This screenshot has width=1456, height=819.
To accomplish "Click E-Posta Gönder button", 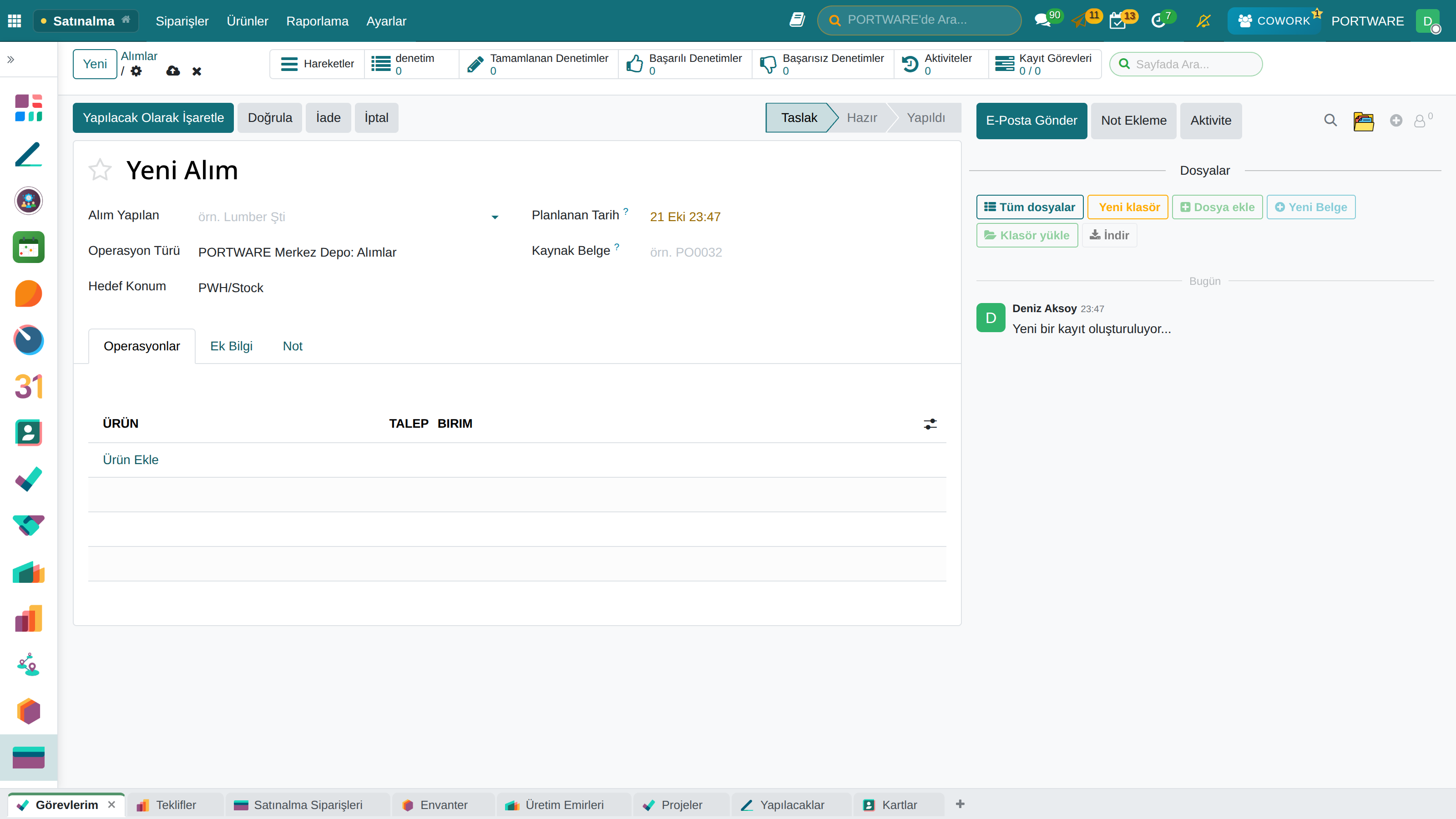I will coord(1031,121).
